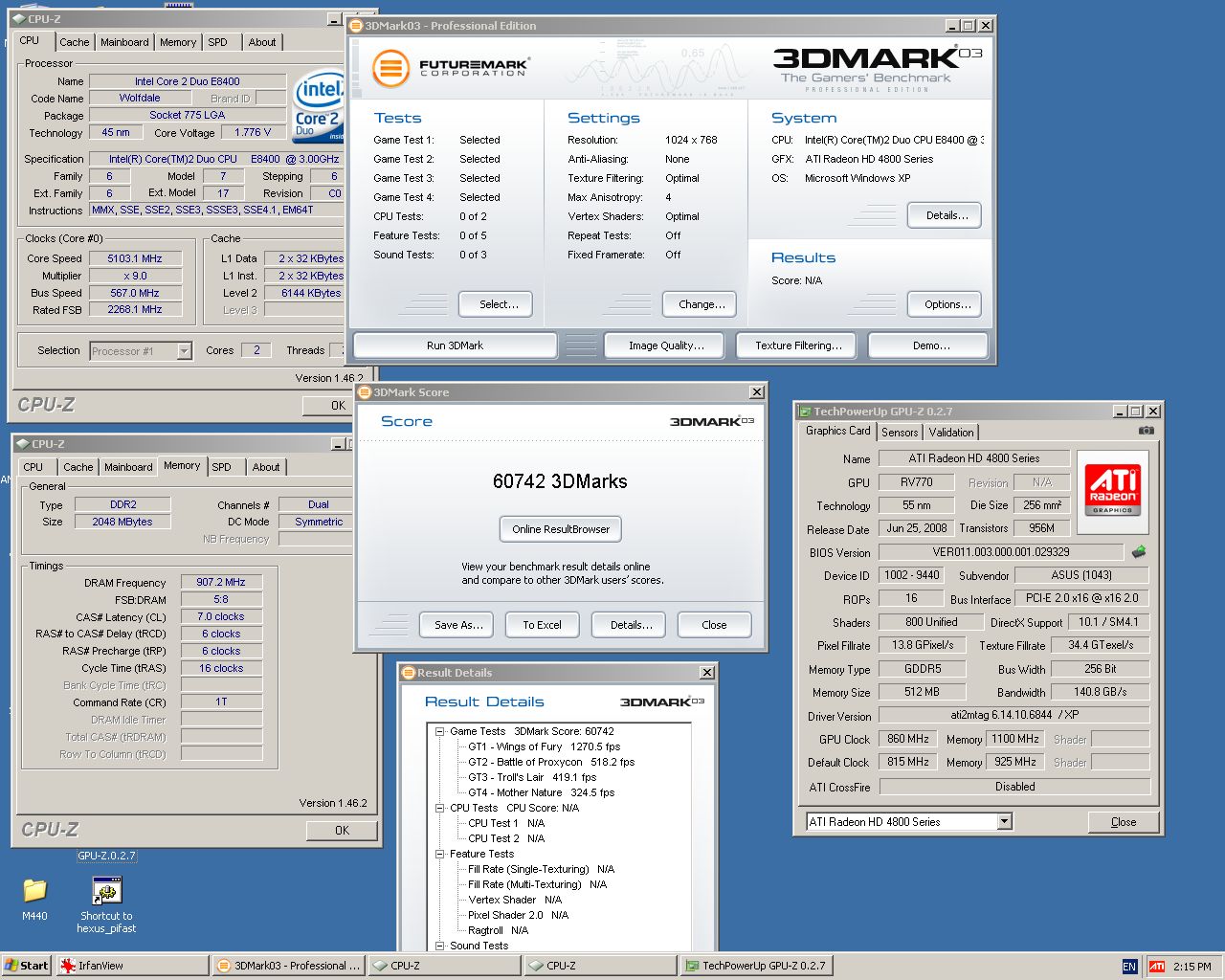Collapse the Sound Tests tree node
Screen dimensions: 1225x980
pos(440,946)
